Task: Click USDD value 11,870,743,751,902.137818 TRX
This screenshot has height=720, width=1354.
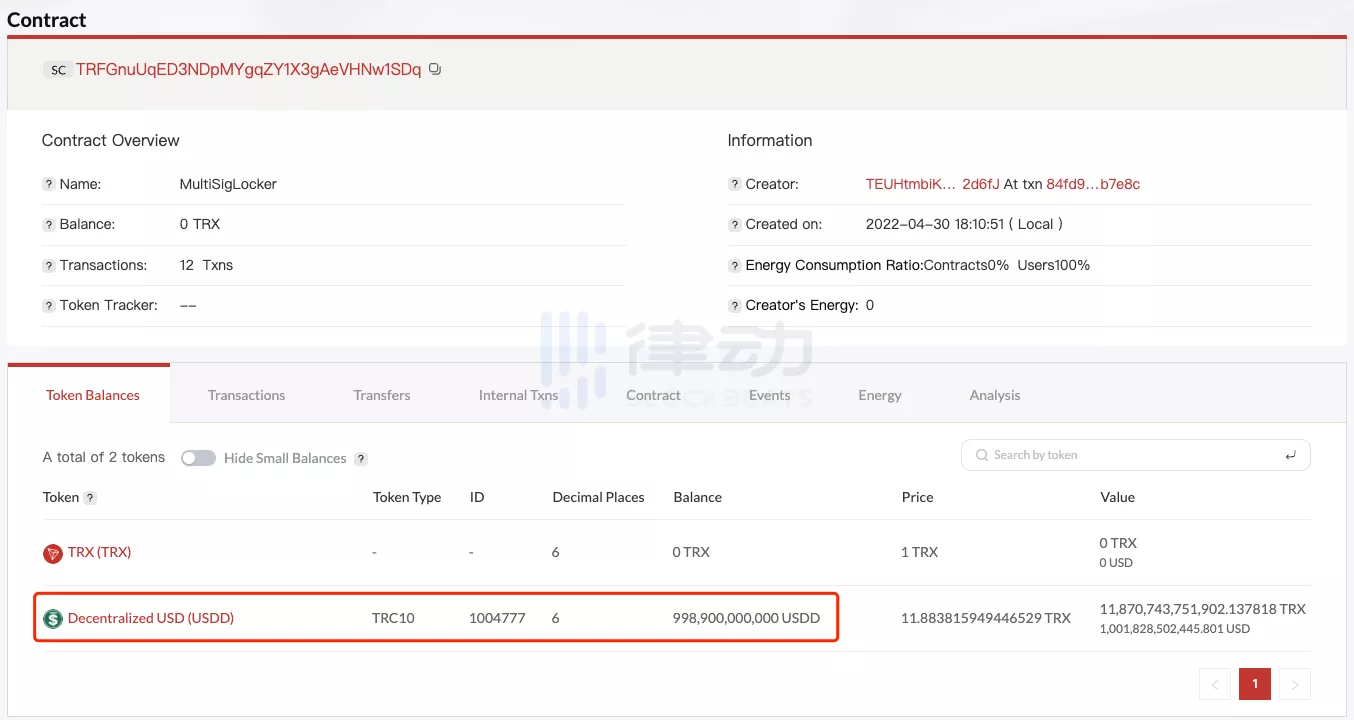Action: [x=1203, y=609]
